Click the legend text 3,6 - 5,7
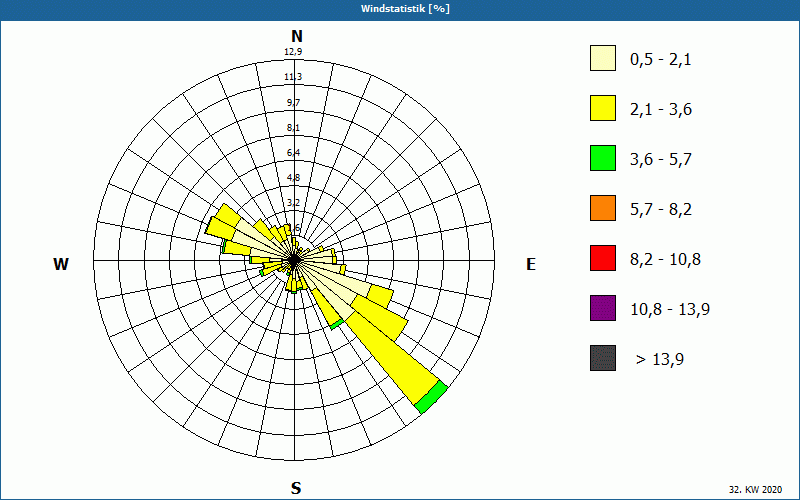Screen dimensions: 800x500 point(661,160)
